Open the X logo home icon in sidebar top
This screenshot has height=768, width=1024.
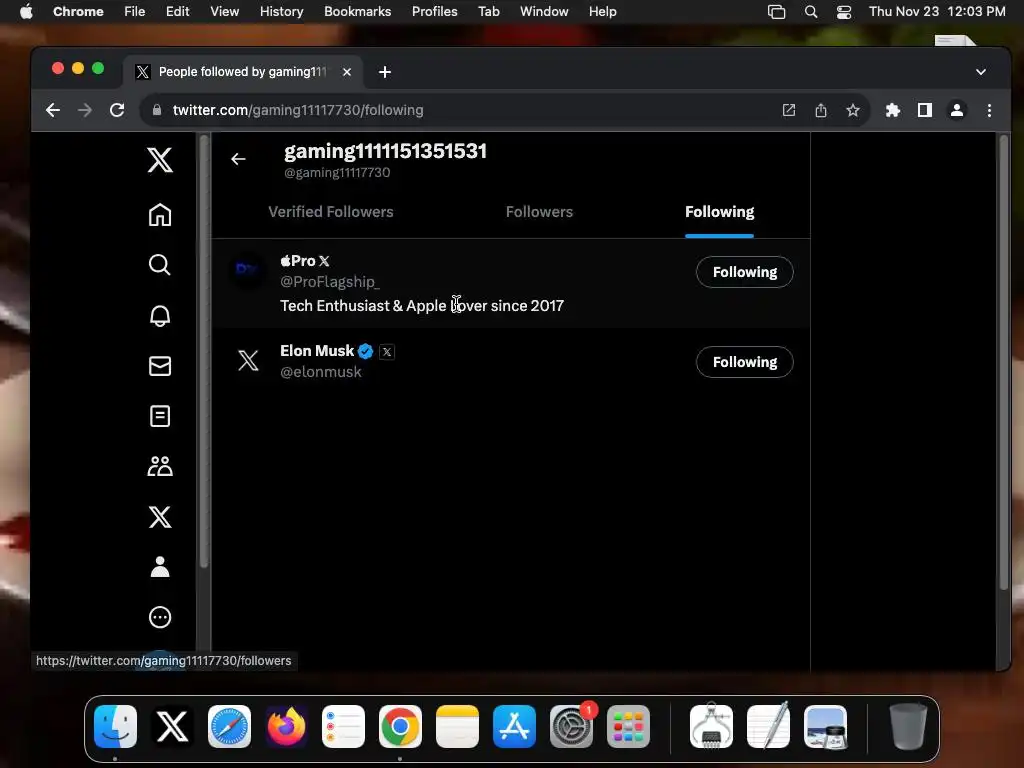pos(160,159)
